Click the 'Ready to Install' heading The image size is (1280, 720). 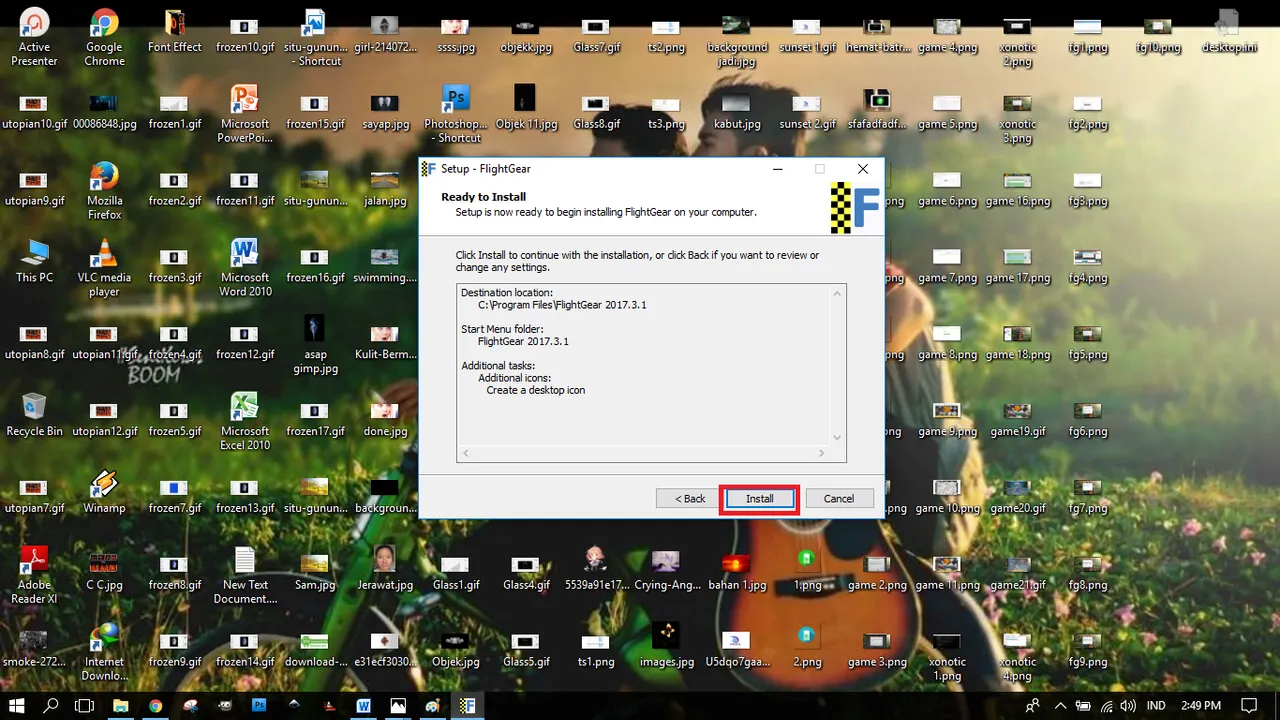click(483, 197)
